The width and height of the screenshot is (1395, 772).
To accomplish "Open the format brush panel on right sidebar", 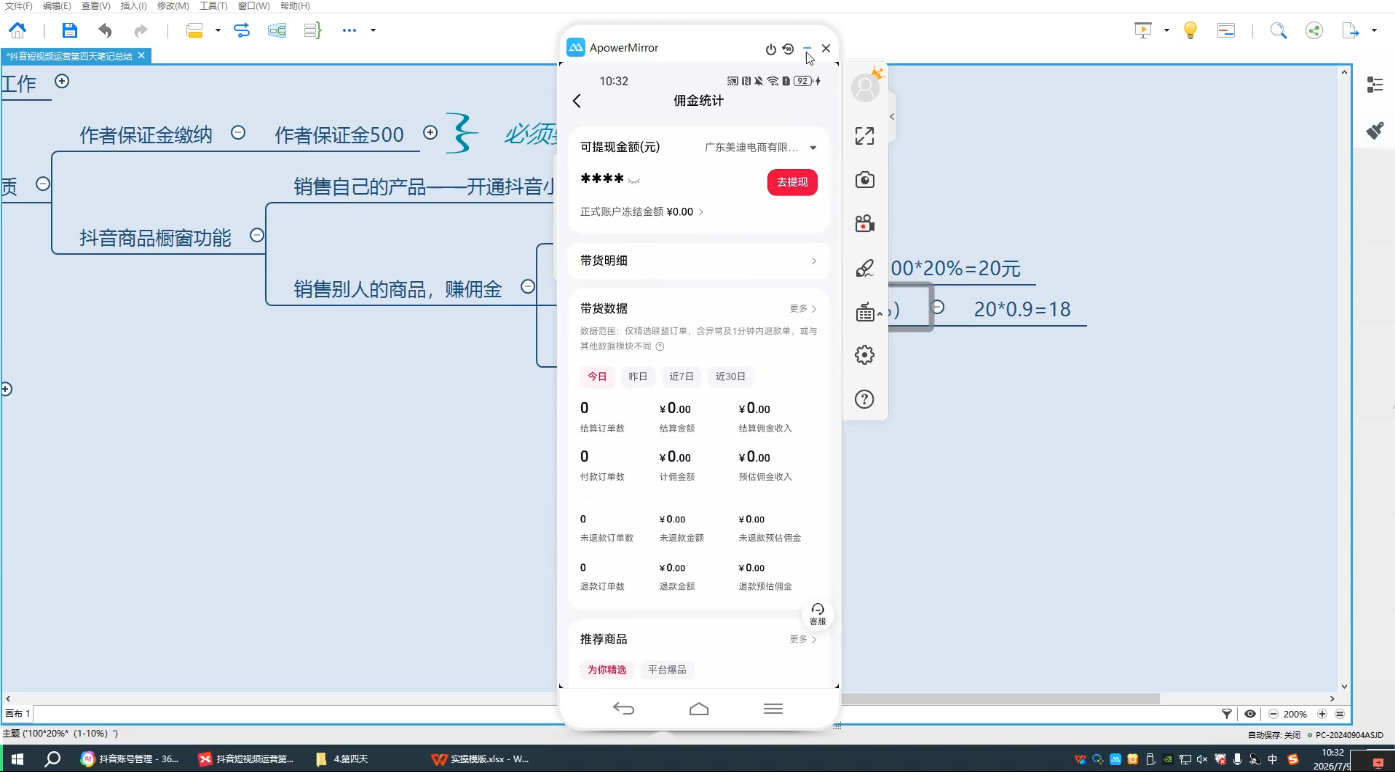I will tap(1375, 130).
